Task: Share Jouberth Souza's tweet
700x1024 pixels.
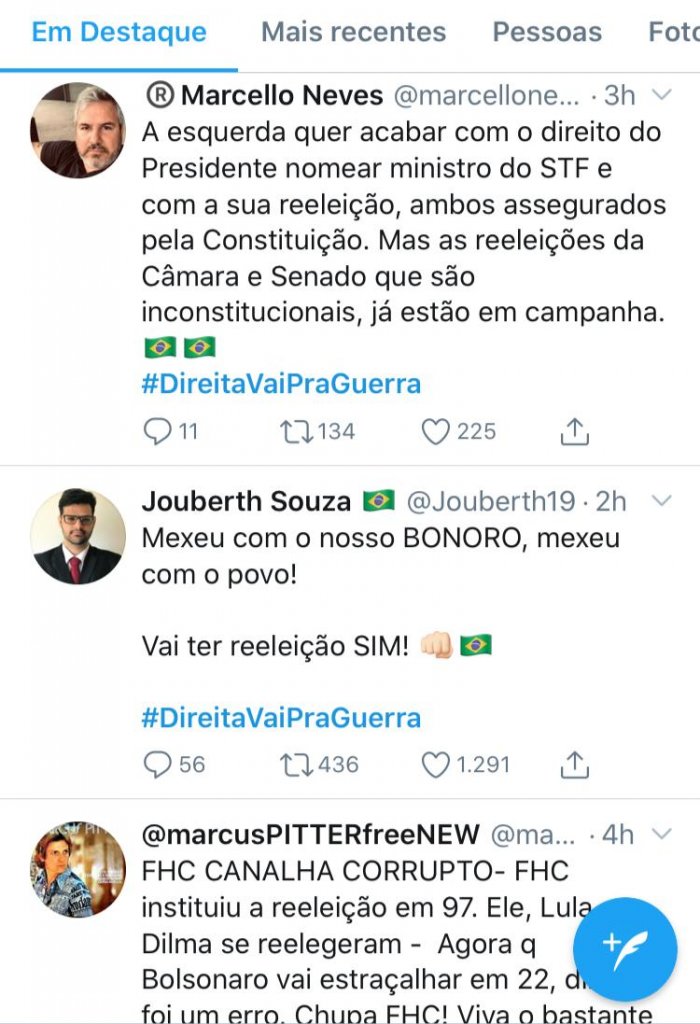Action: (574, 765)
